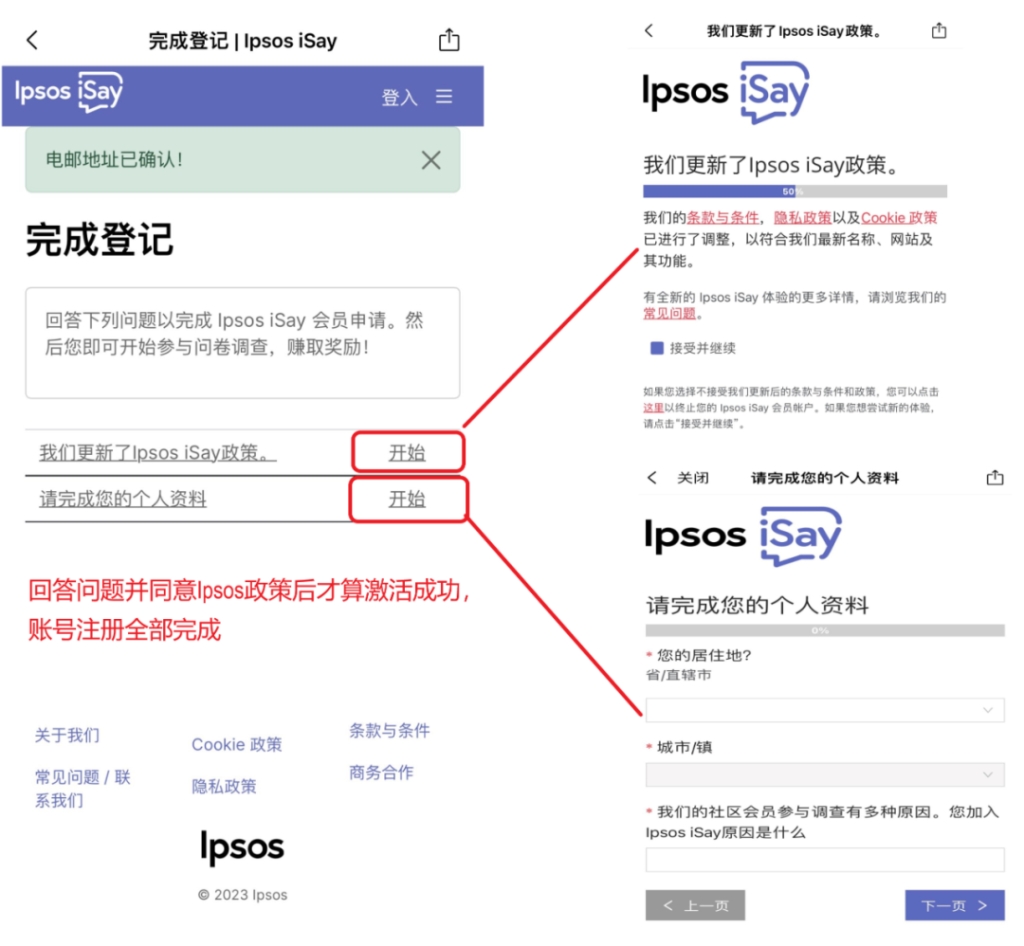Viewport: 1024px width, 946px height.
Task: Open Cookie 政策 link in policy text
Action: (899, 217)
